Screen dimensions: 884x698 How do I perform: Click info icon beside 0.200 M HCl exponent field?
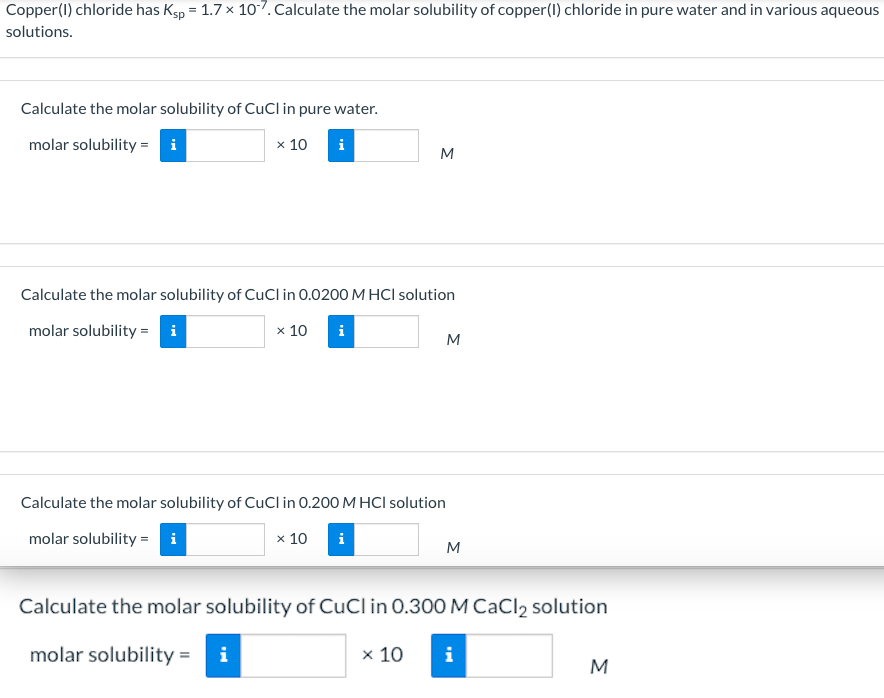[x=341, y=540]
